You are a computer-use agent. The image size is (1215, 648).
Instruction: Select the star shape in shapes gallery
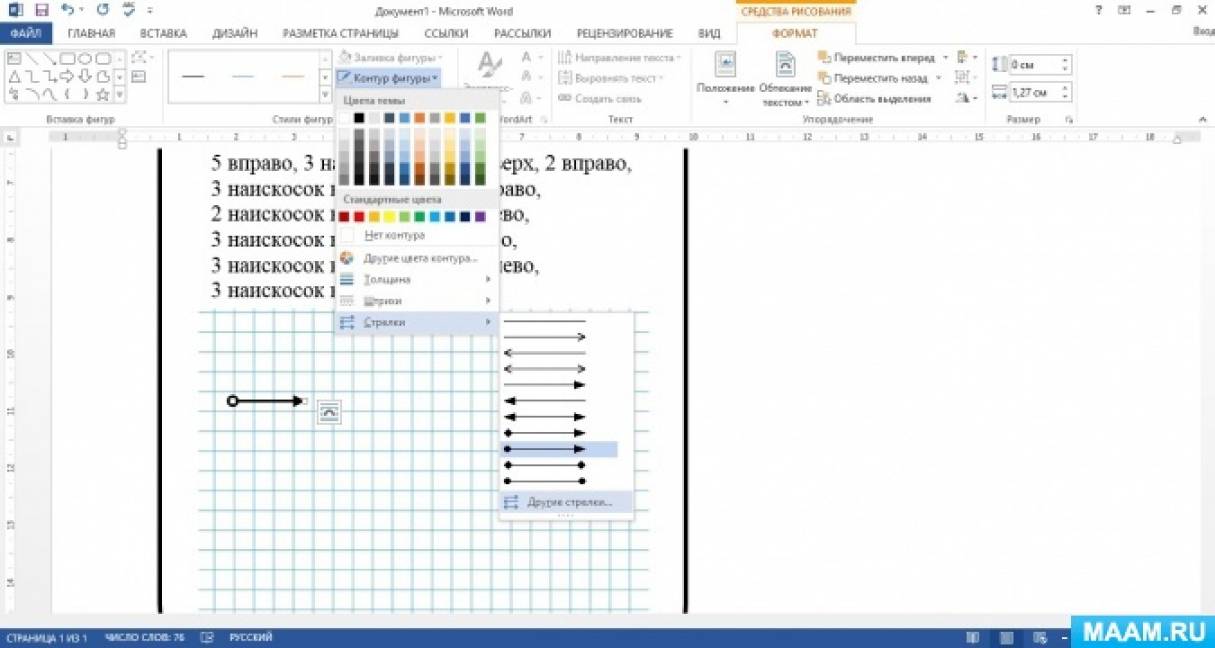tap(102, 95)
